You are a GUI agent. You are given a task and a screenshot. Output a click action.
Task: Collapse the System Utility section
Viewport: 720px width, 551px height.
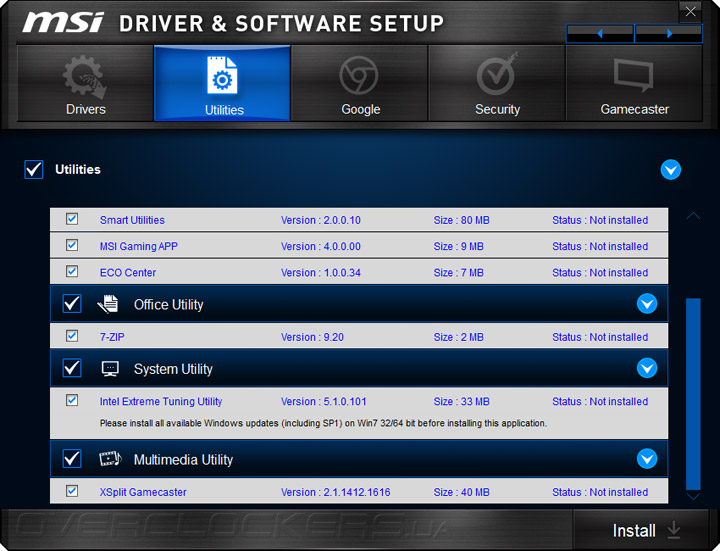(647, 369)
